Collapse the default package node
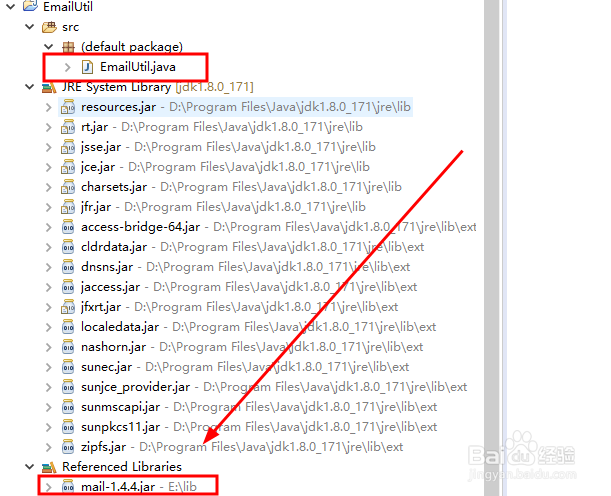The width and height of the screenshot is (611, 496). [x=49, y=47]
